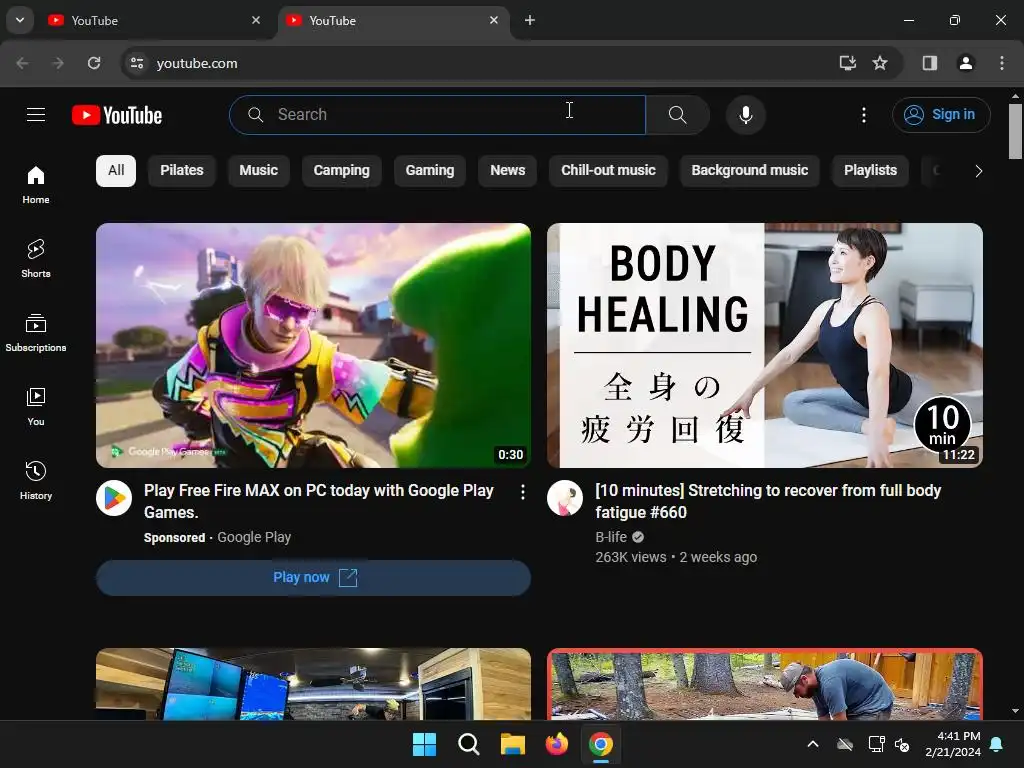Go to Home in sidebar
Screen dimensions: 1024x768
(36, 185)
